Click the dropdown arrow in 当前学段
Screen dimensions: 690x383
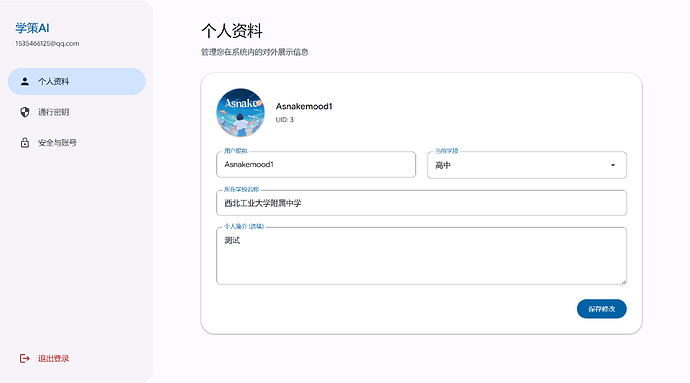click(613, 165)
